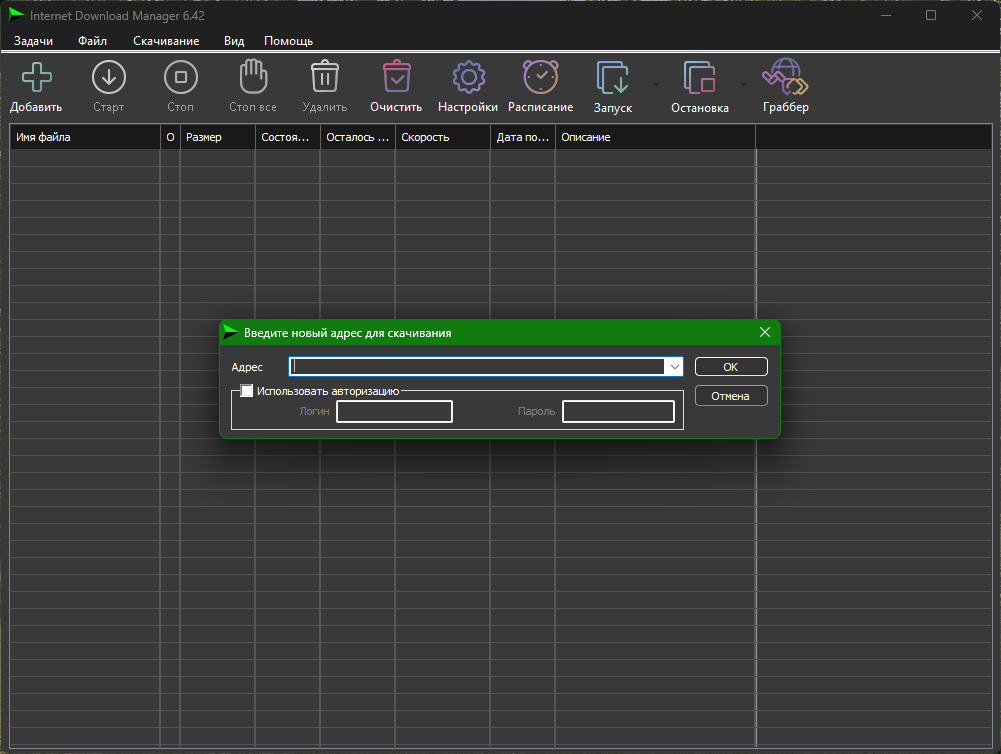Sort by Скорость column header
The width and height of the screenshot is (1001, 754).
point(442,137)
